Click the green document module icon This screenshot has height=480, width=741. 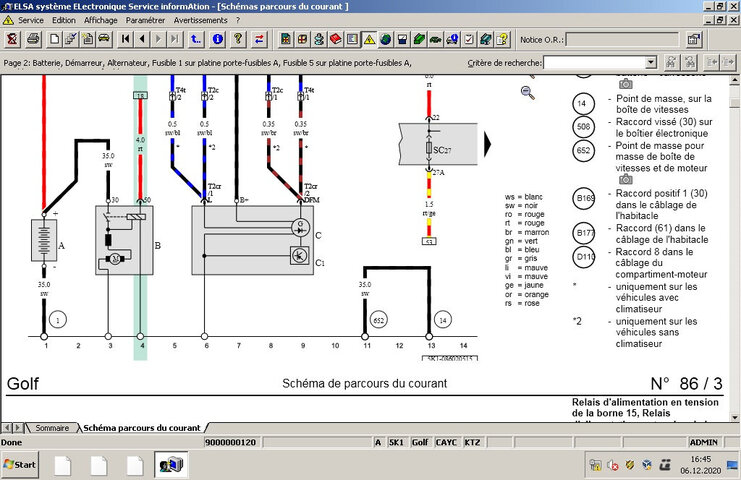pos(285,39)
